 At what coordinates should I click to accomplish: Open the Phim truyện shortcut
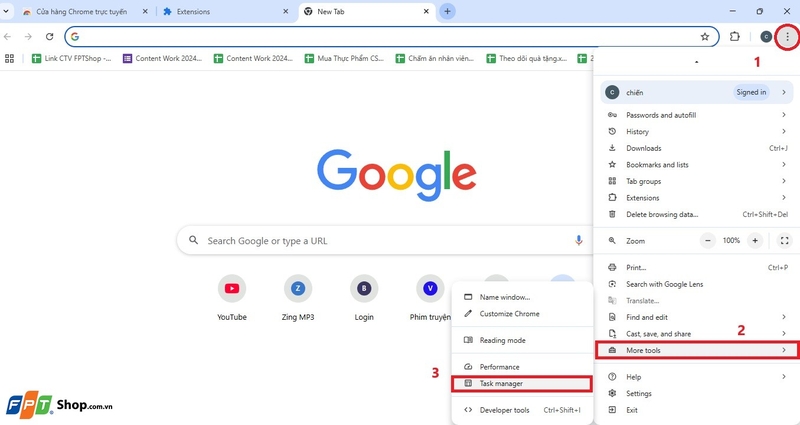click(430, 298)
